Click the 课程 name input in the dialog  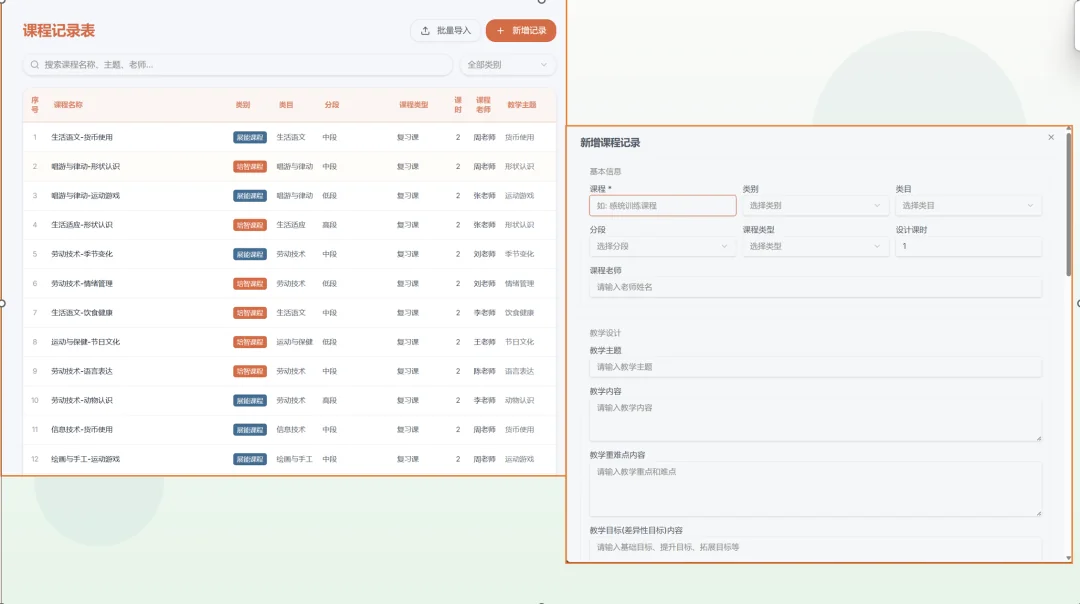(663, 205)
